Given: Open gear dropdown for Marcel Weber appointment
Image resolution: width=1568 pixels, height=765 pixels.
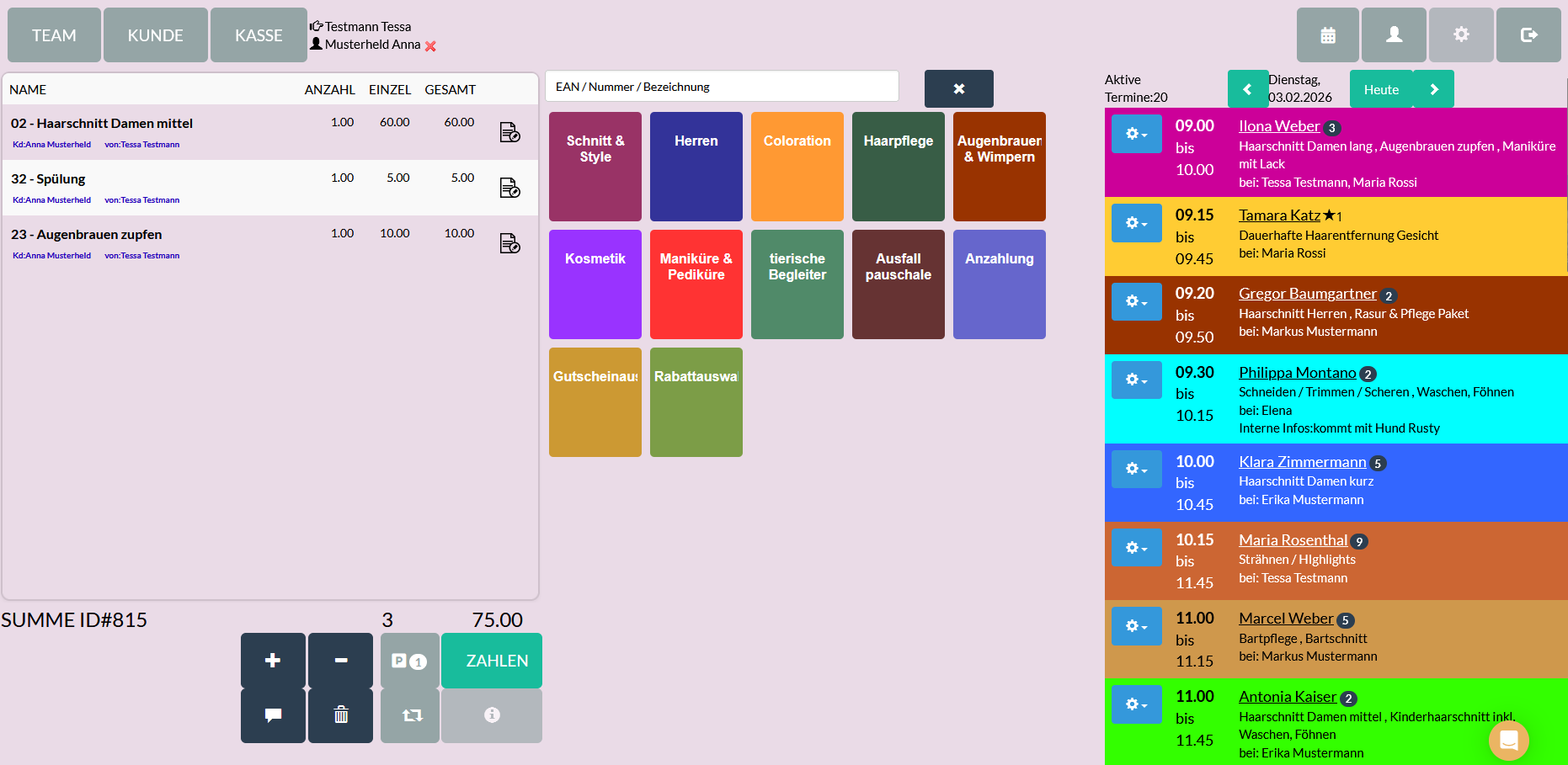Looking at the screenshot, I should tap(1136, 626).
